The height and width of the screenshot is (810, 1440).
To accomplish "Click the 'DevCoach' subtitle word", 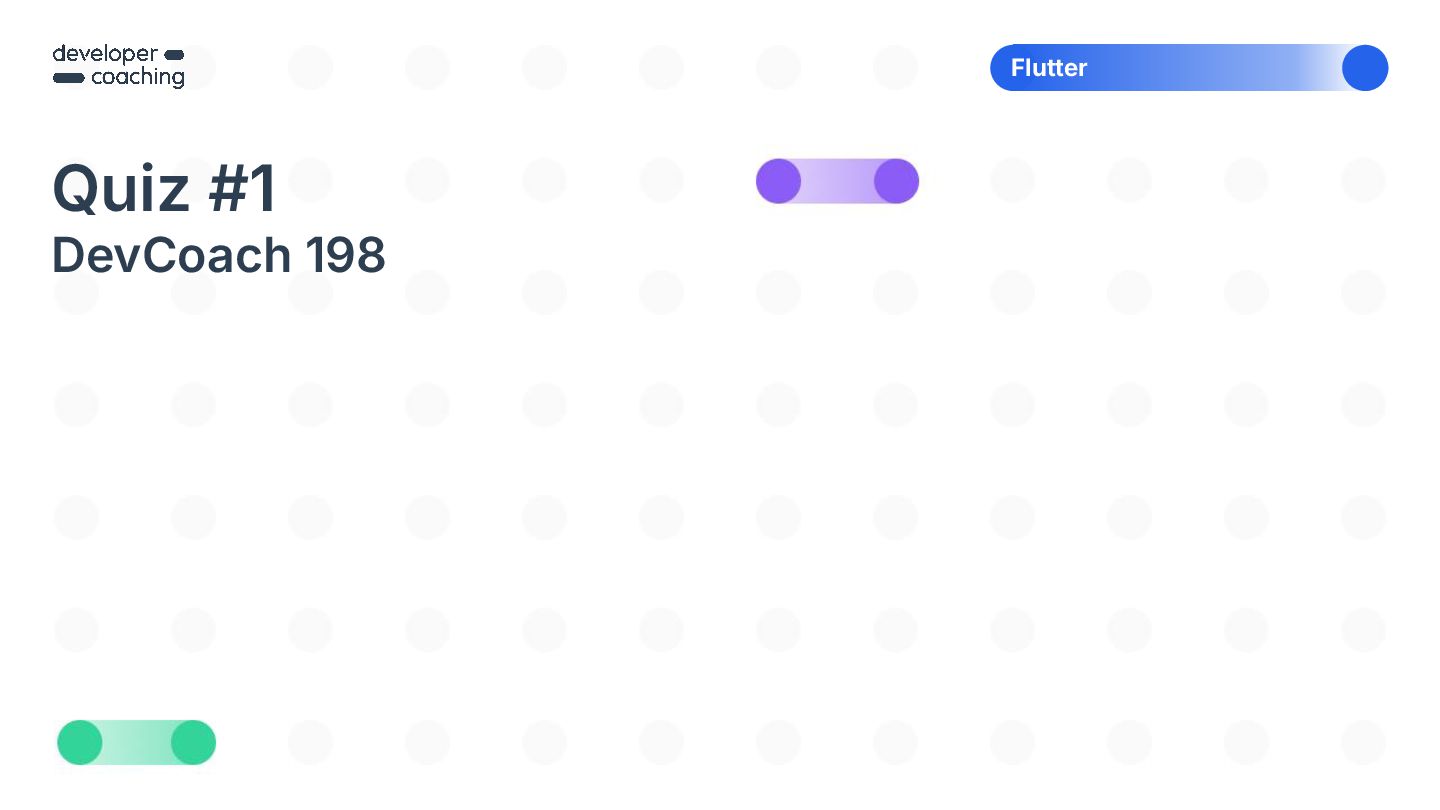I will coord(171,256).
